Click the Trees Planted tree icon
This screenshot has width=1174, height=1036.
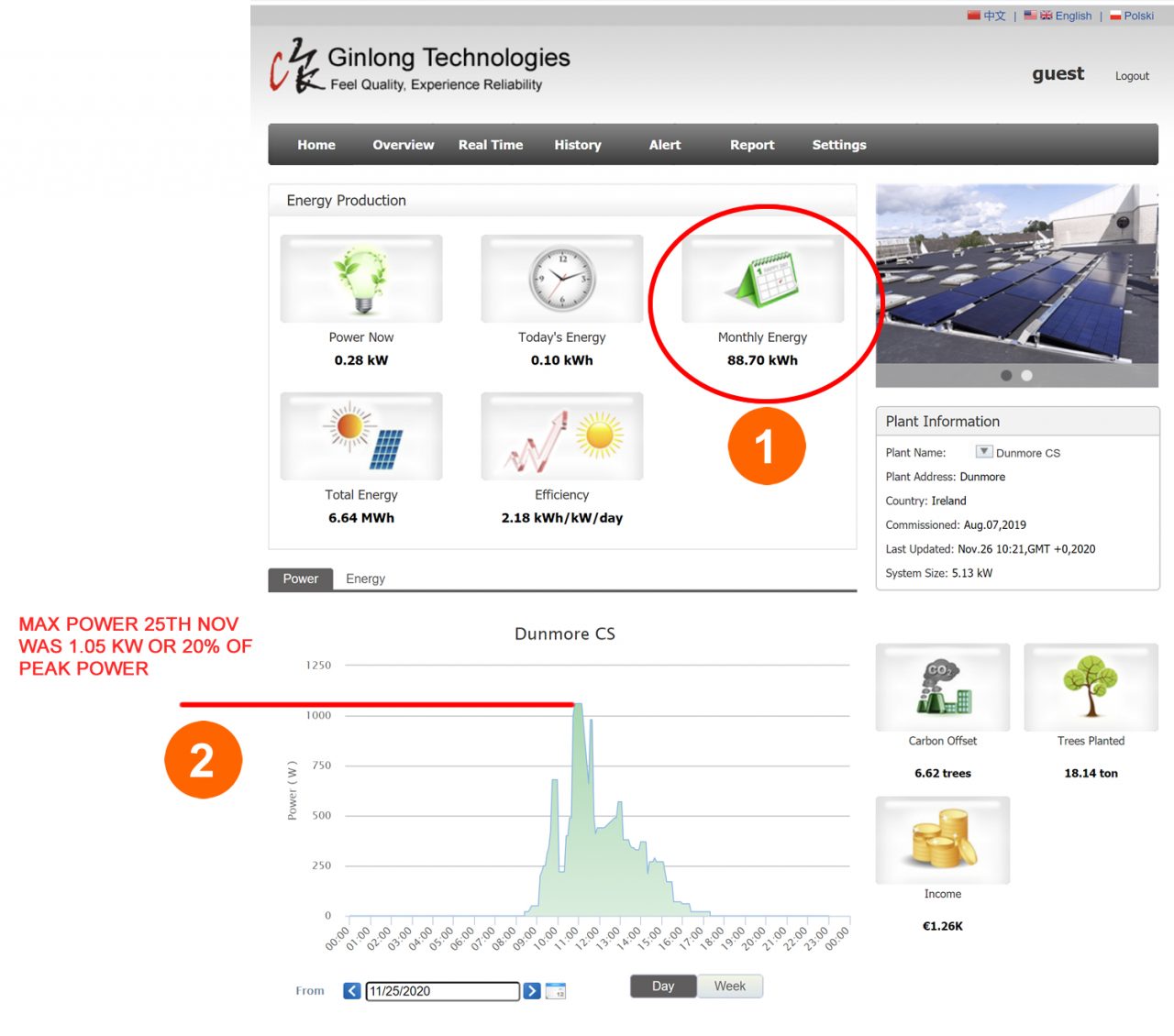[1091, 687]
